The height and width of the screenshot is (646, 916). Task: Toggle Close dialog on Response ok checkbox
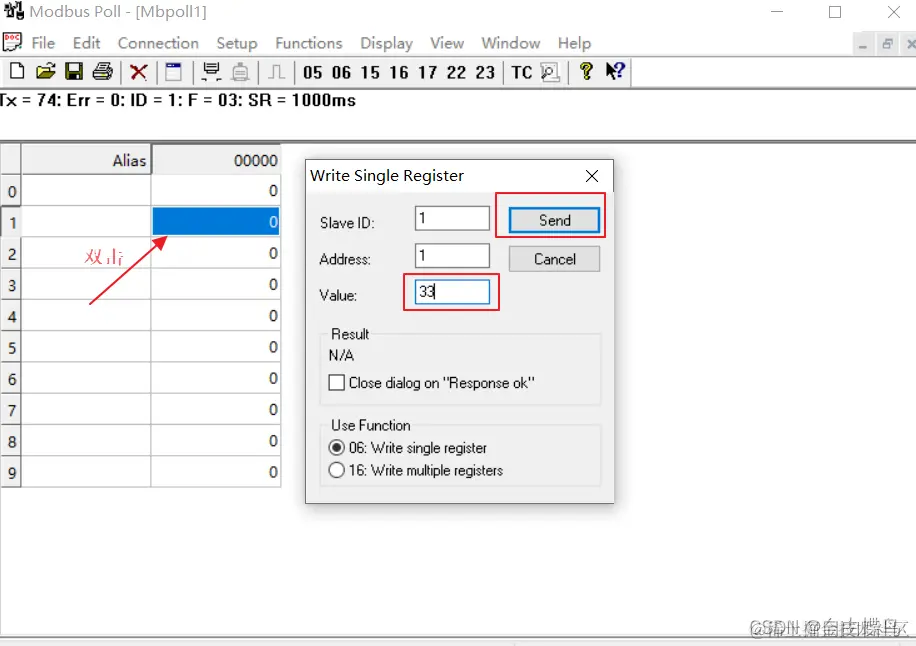pos(336,383)
